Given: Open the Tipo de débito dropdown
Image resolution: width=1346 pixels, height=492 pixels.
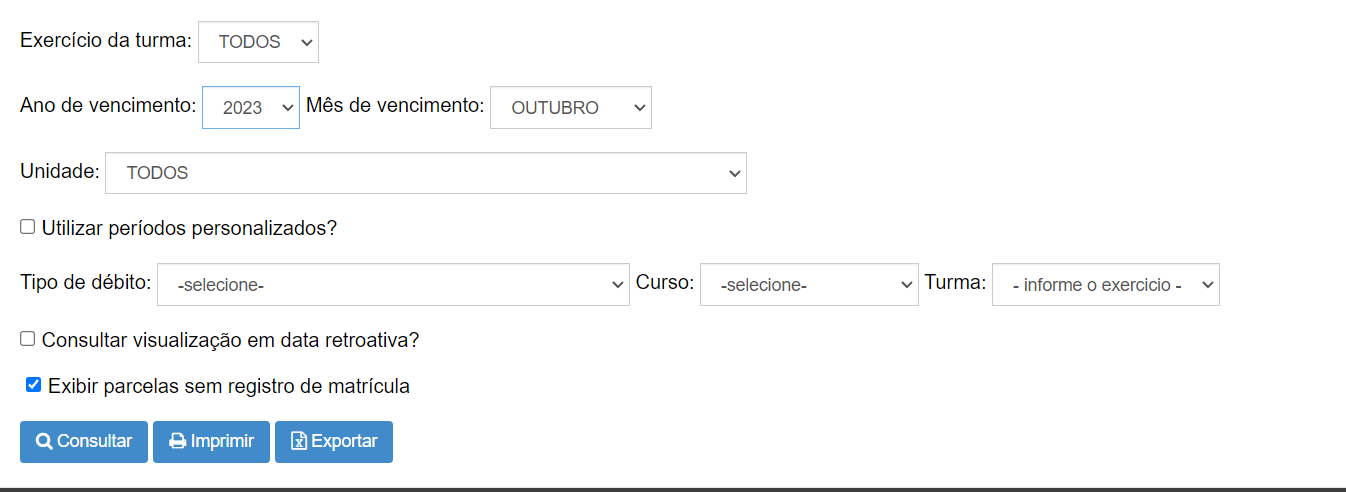Looking at the screenshot, I should coord(393,284).
